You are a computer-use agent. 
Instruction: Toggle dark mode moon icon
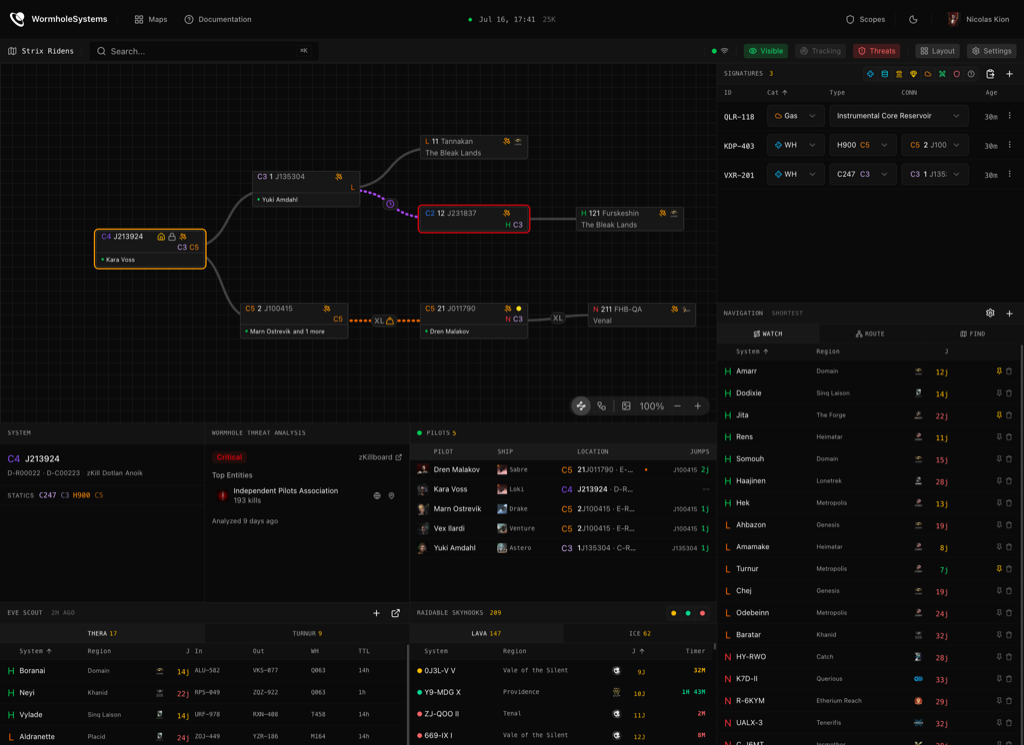click(x=913, y=20)
